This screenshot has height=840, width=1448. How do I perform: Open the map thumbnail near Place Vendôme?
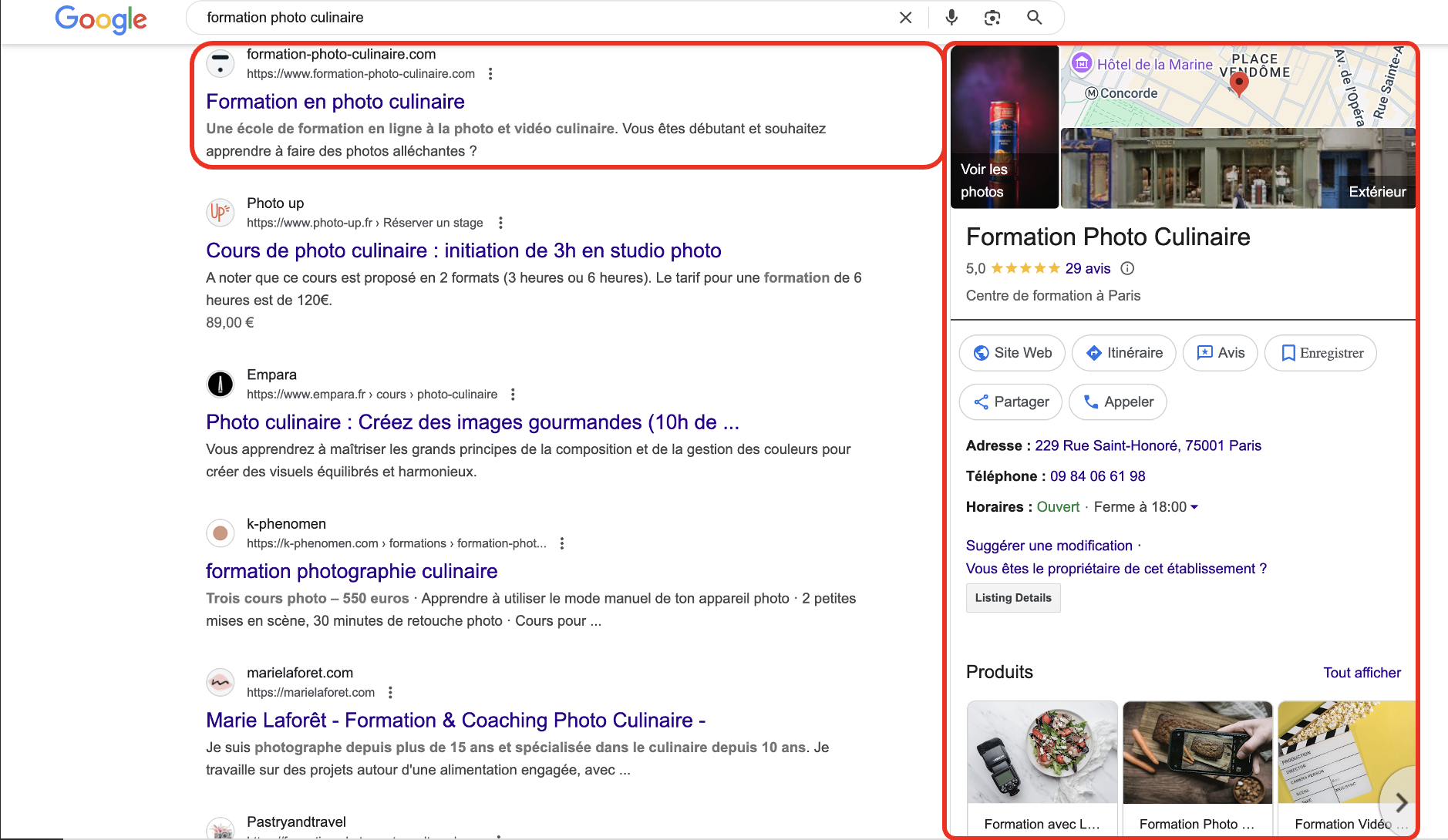pyautogui.click(x=1238, y=86)
